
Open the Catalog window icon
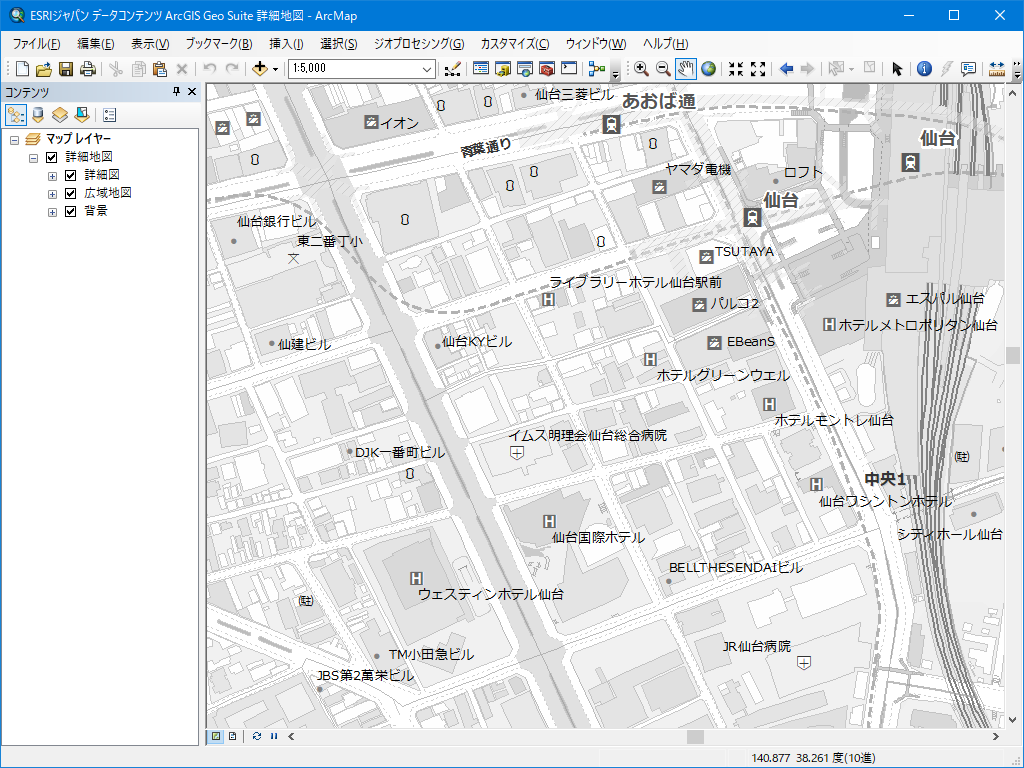(503, 69)
